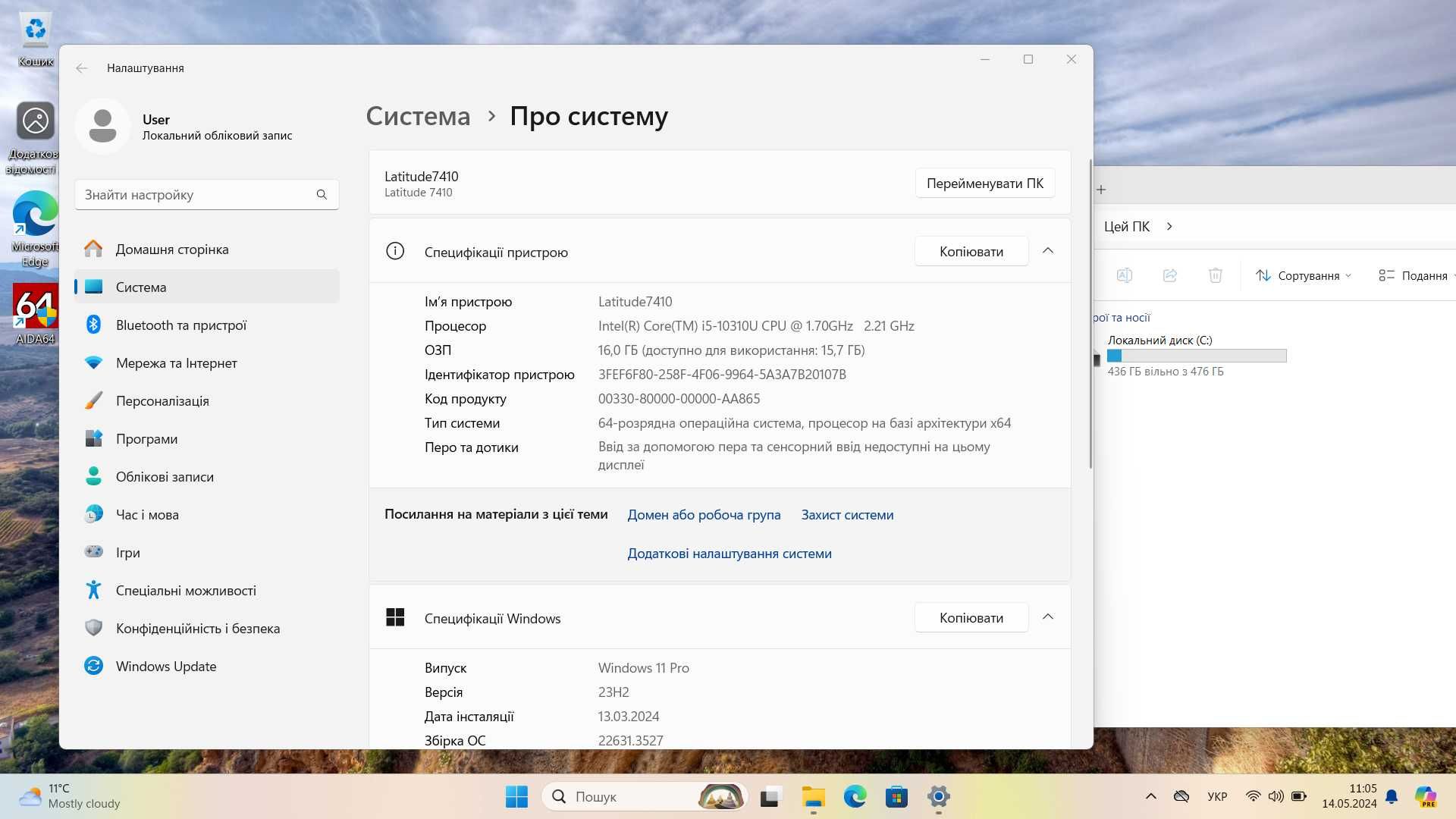Click the taskbar Пошук search box
Image resolution: width=1456 pixels, height=819 pixels.
point(645,796)
